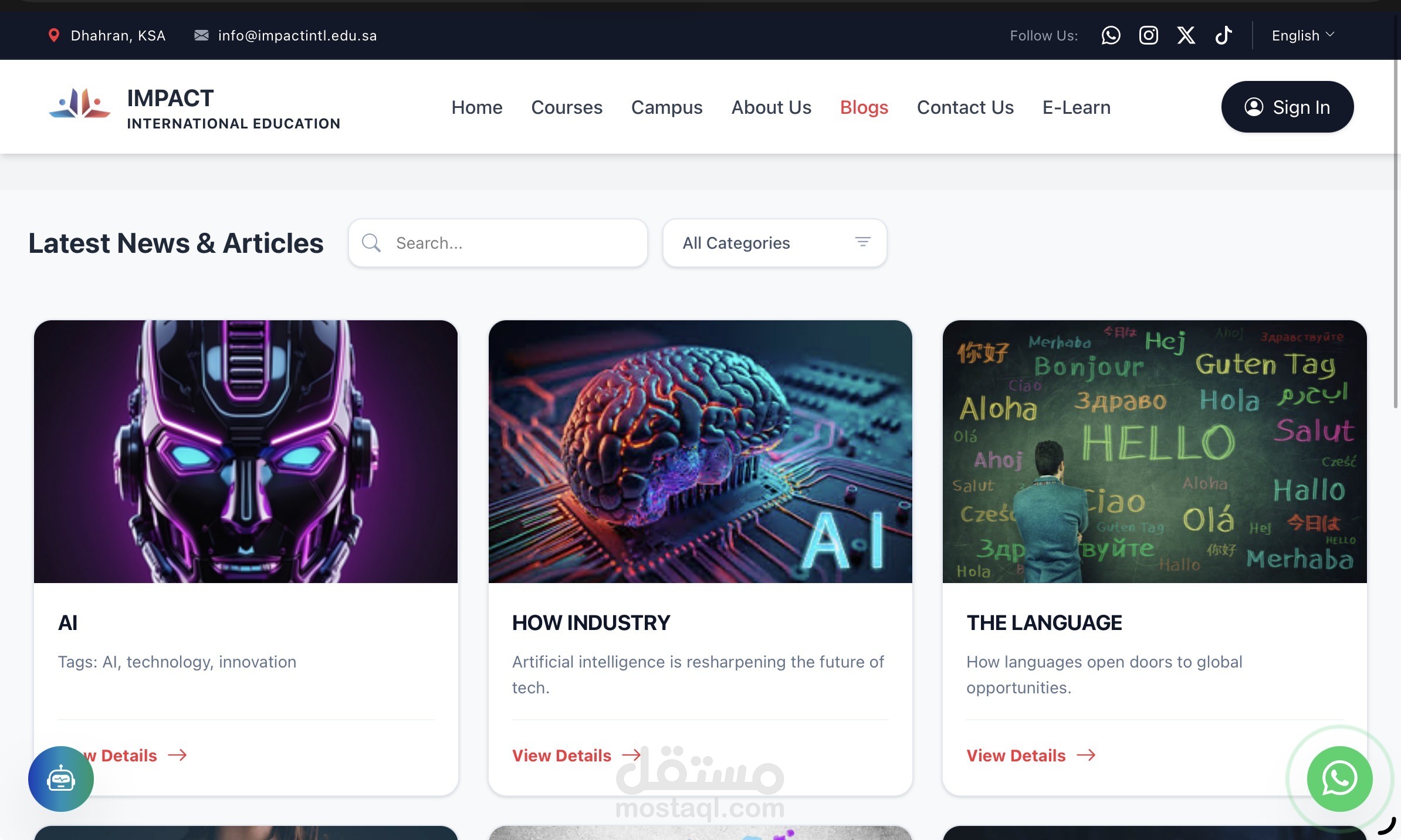The image size is (1401, 840).
Task: Open the All Categories filter dropdown
Action: coord(774,243)
